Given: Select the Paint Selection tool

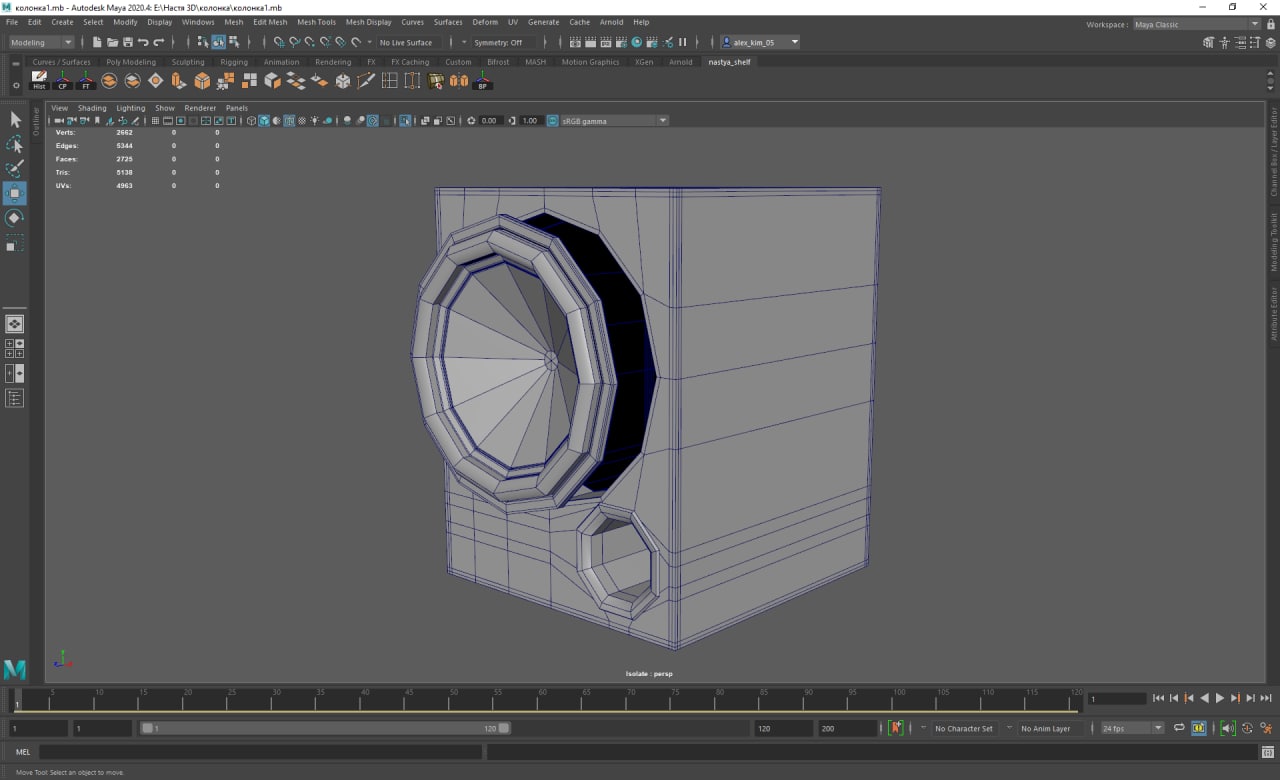Looking at the screenshot, I should coord(15,169).
